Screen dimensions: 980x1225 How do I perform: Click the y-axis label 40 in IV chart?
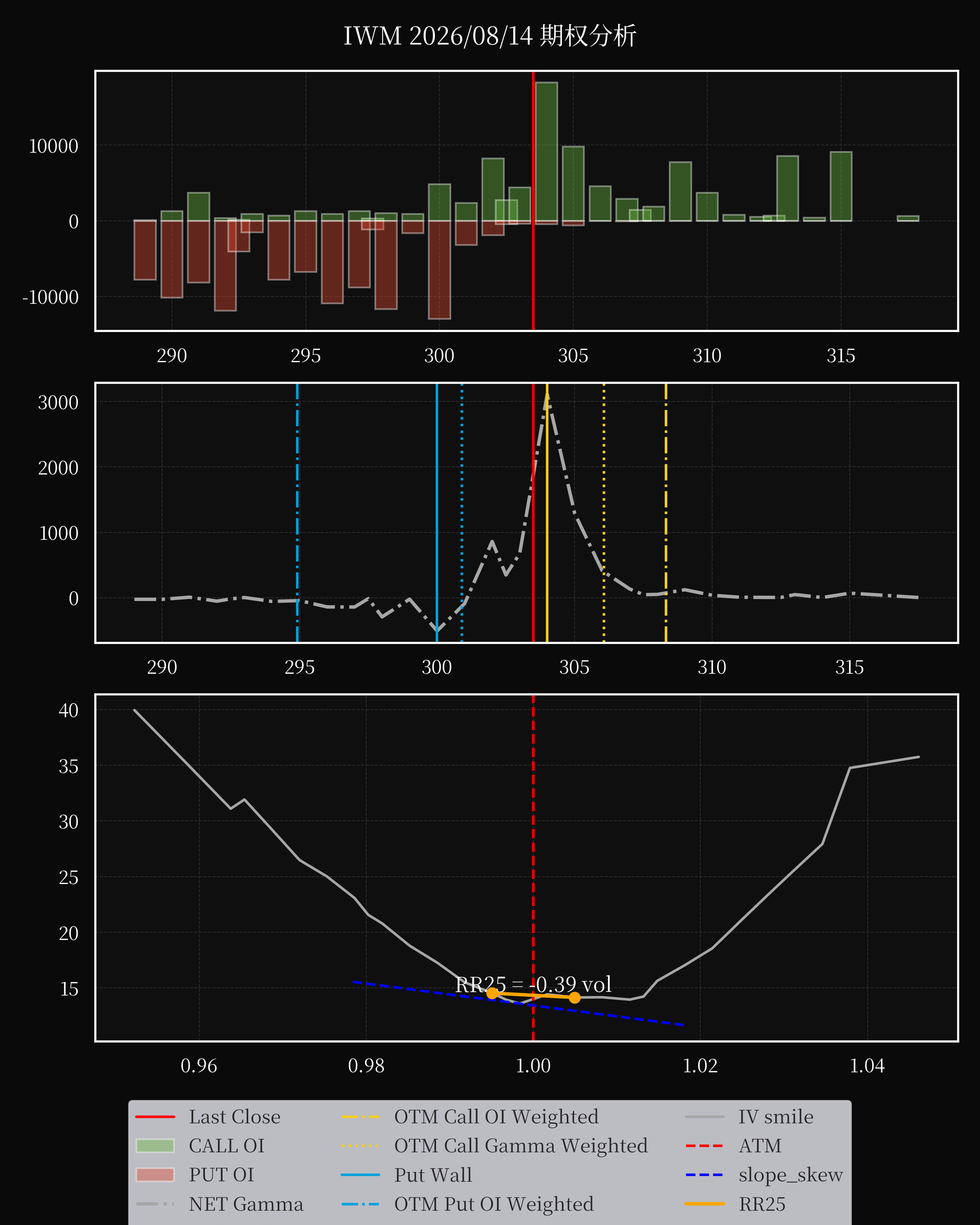click(68, 710)
